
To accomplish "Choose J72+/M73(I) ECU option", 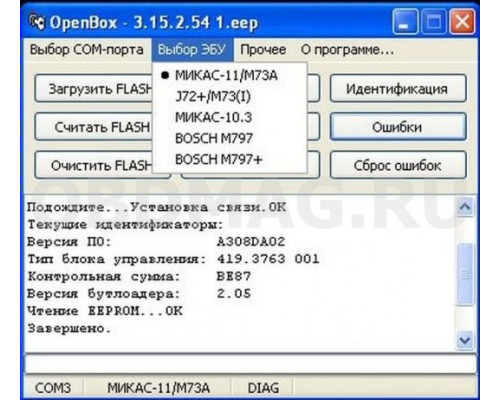I will click(x=230, y=96).
